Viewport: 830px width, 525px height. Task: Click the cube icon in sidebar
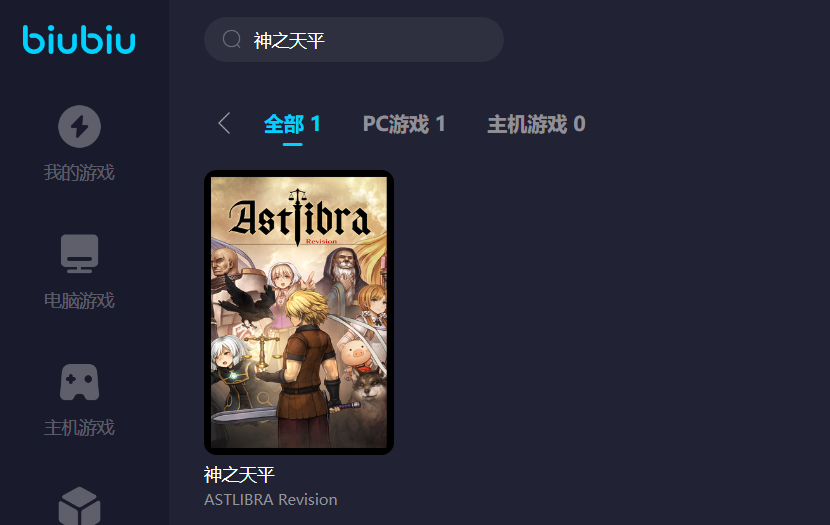click(79, 506)
